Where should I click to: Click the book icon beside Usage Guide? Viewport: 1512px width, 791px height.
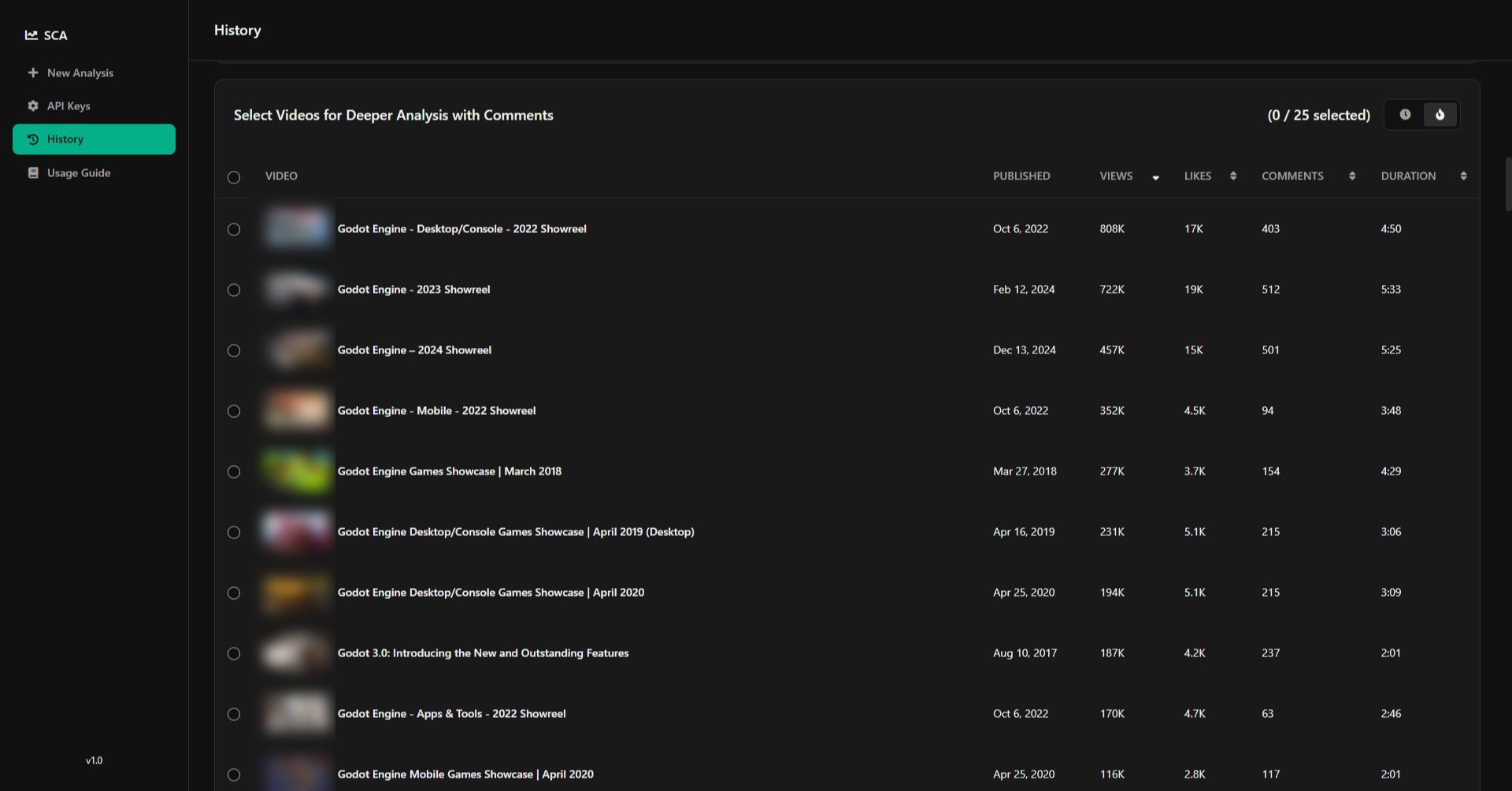(33, 172)
